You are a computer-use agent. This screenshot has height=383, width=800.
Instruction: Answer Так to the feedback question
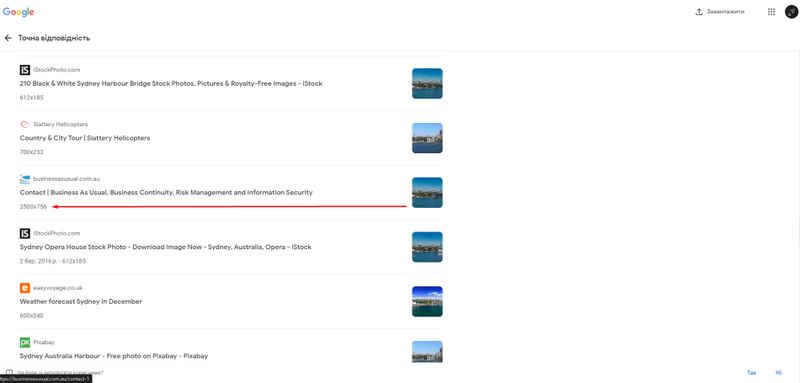click(x=751, y=373)
